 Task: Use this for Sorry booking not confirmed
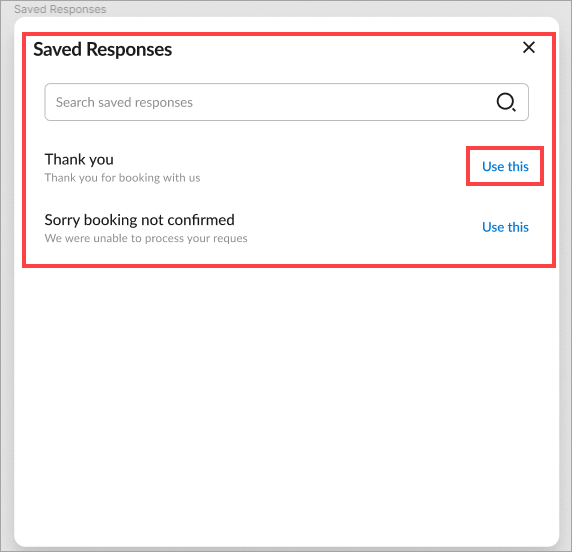click(505, 227)
